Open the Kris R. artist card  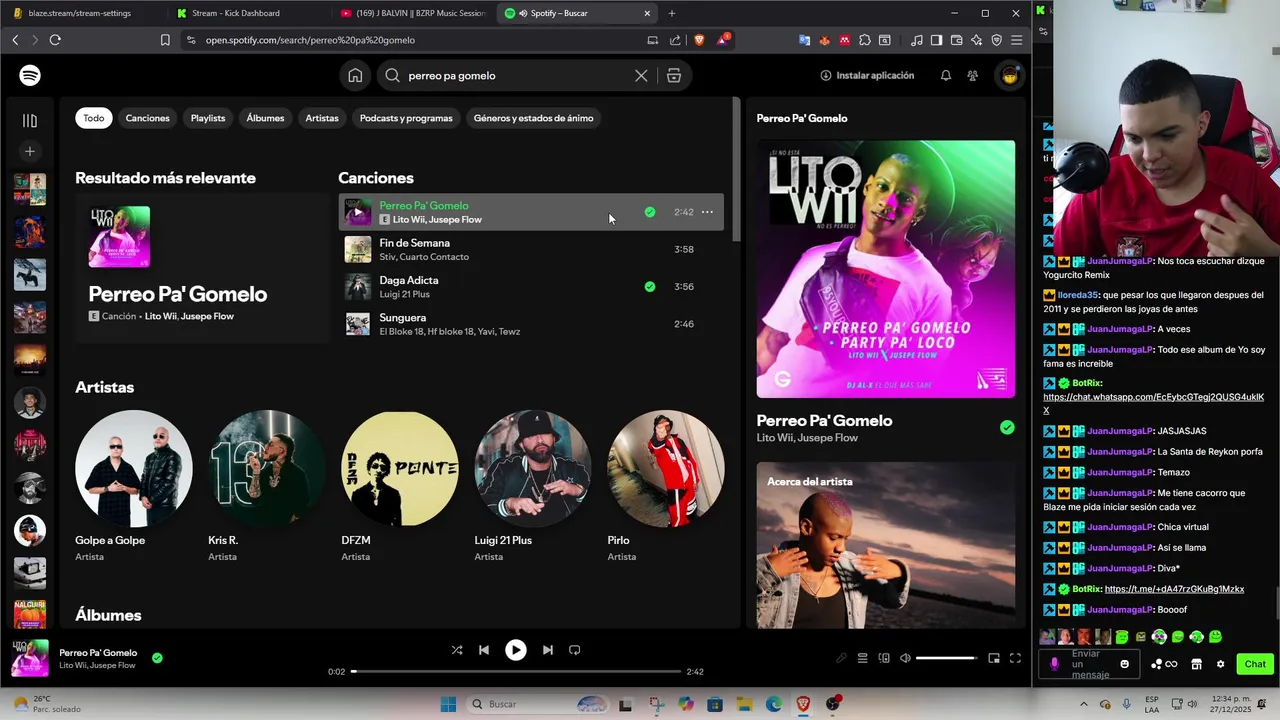coord(266,485)
